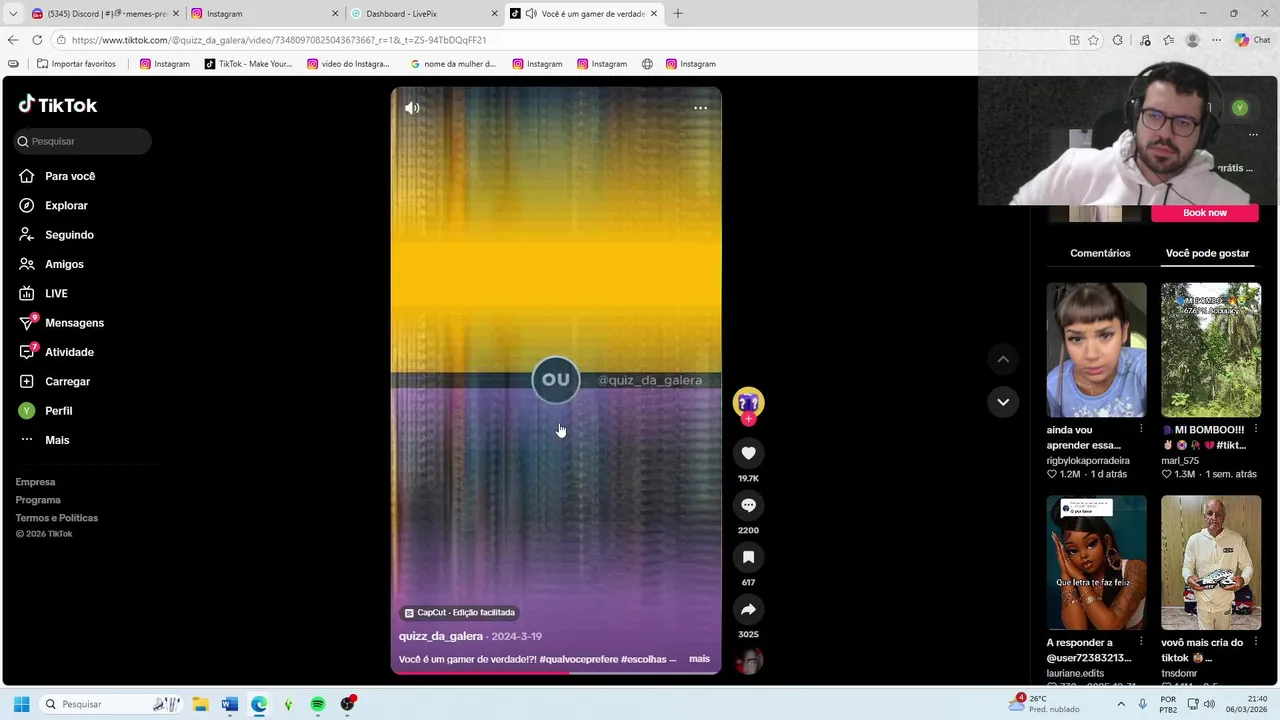1280x720 pixels.
Task: Share the video with the arrow icon
Action: [748, 609]
